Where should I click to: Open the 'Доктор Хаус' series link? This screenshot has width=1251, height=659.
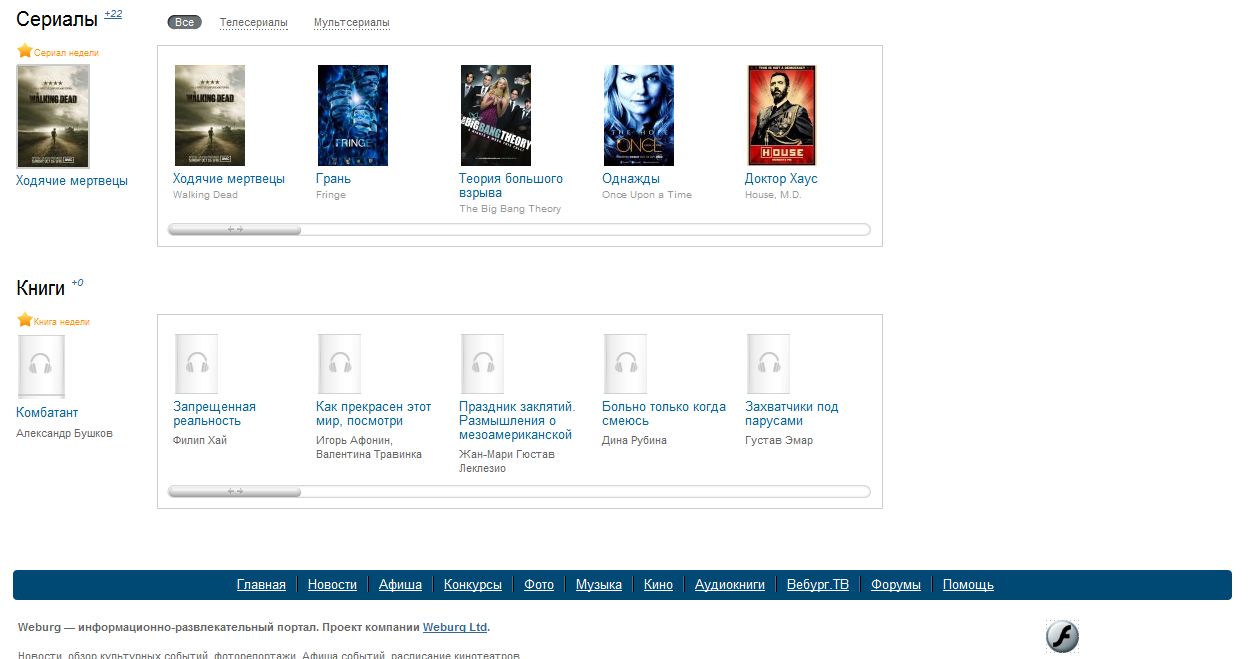(781, 179)
